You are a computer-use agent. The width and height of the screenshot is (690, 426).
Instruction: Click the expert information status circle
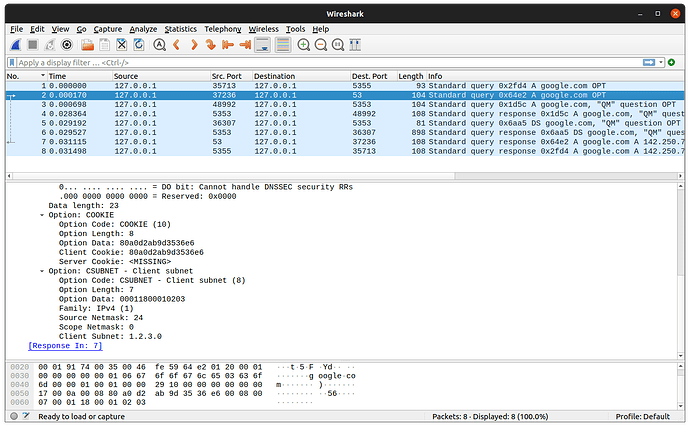pyautogui.click(x=14, y=416)
